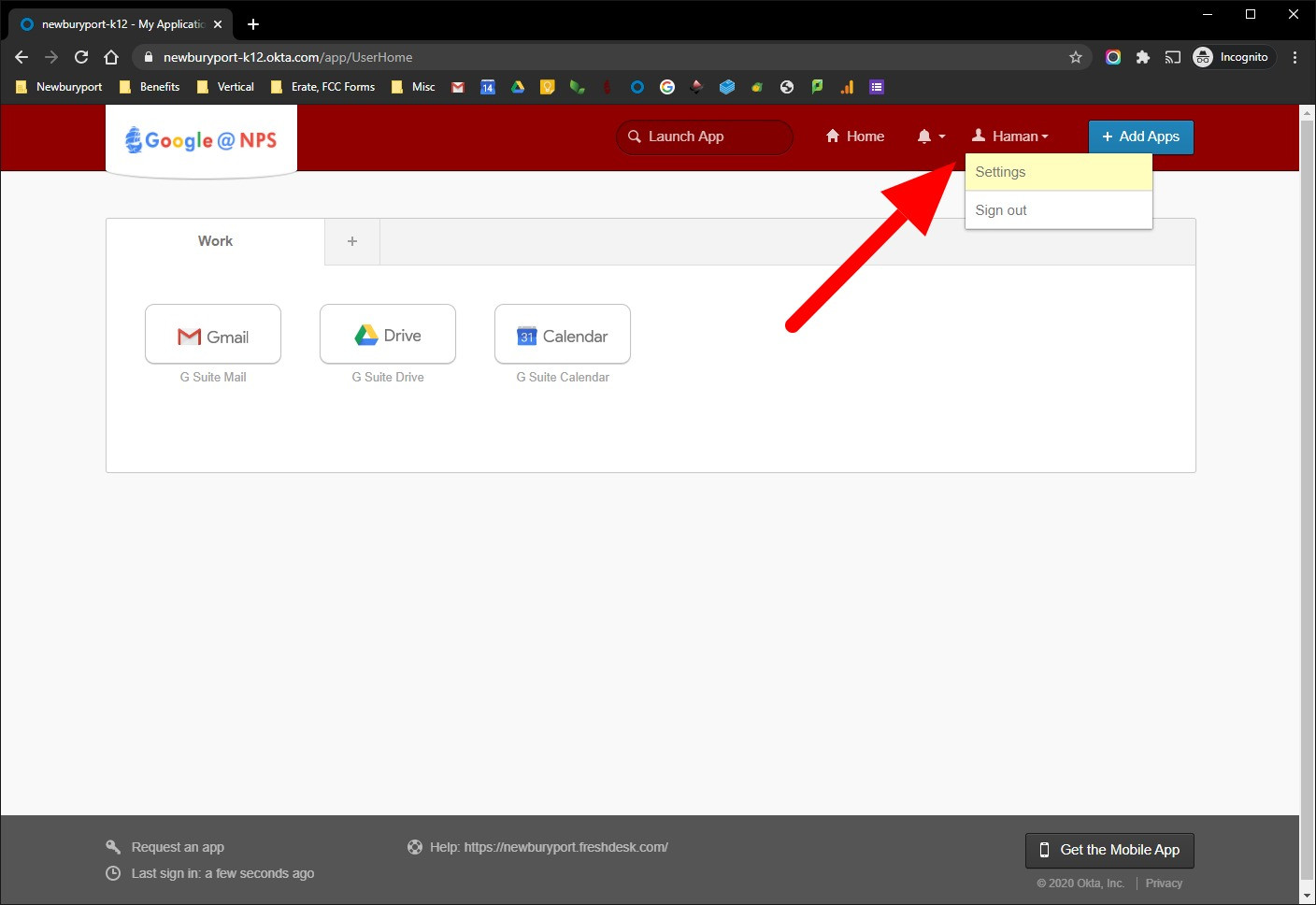Click the colorful circle extension icon
The width and height of the screenshot is (1316, 905).
tap(1113, 57)
